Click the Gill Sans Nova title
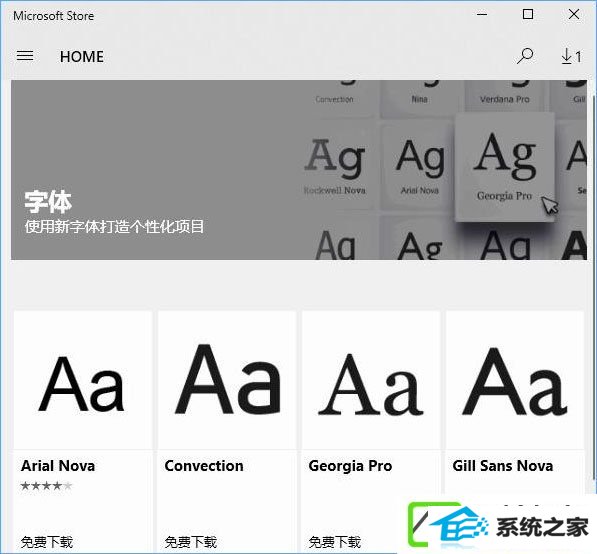Screen dimensions: 597x554 pos(503,466)
